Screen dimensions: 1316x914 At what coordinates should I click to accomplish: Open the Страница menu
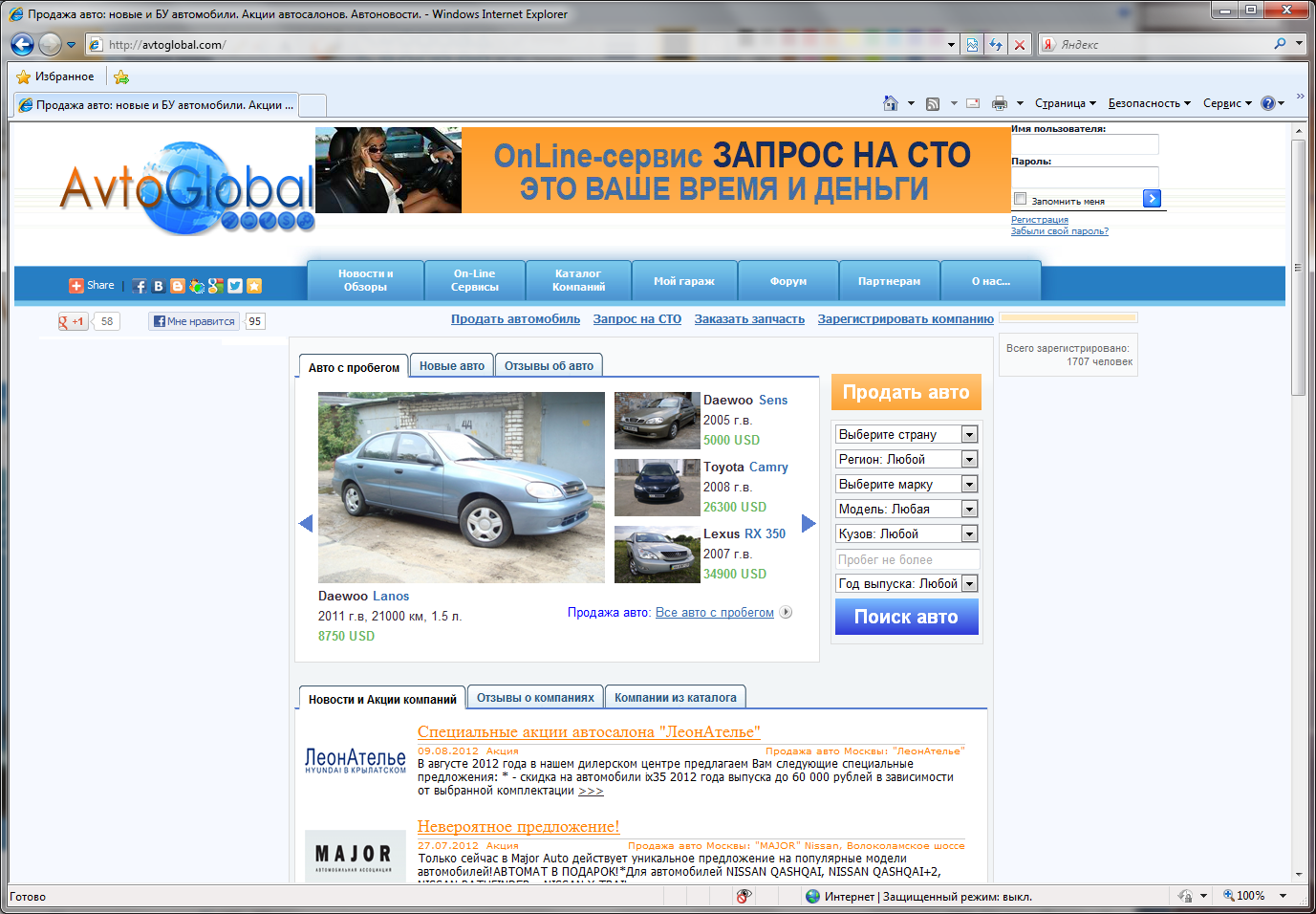(x=1065, y=103)
